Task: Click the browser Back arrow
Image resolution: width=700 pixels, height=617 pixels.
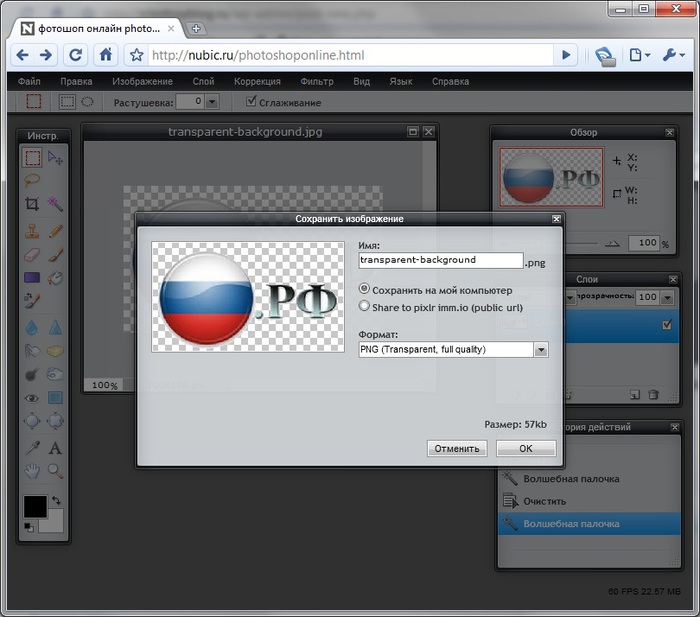Action: [22, 55]
